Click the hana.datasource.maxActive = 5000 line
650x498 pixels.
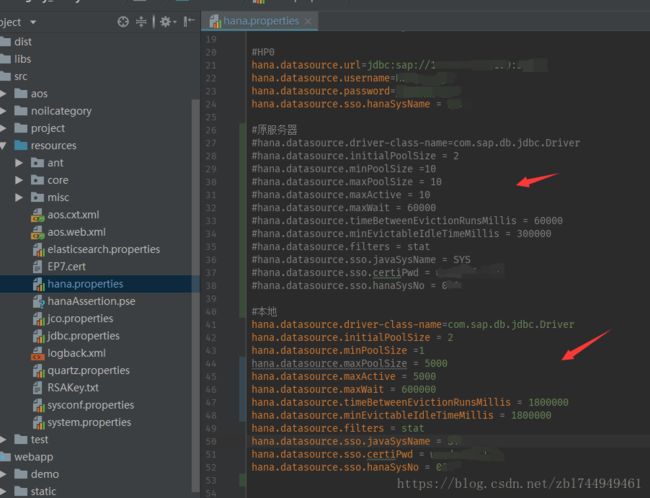(343, 377)
